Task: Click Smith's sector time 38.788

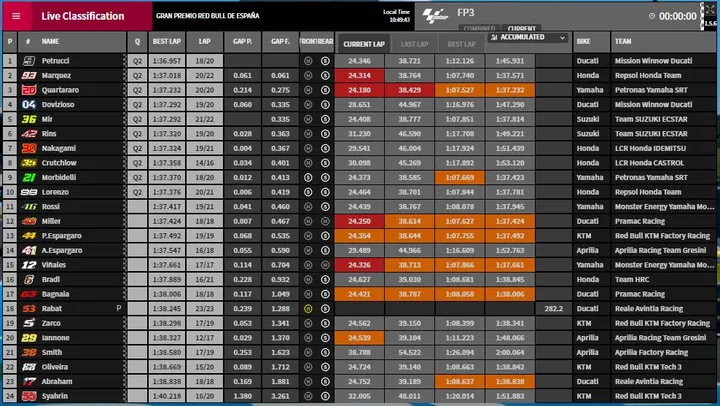Action: coord(359,352)
